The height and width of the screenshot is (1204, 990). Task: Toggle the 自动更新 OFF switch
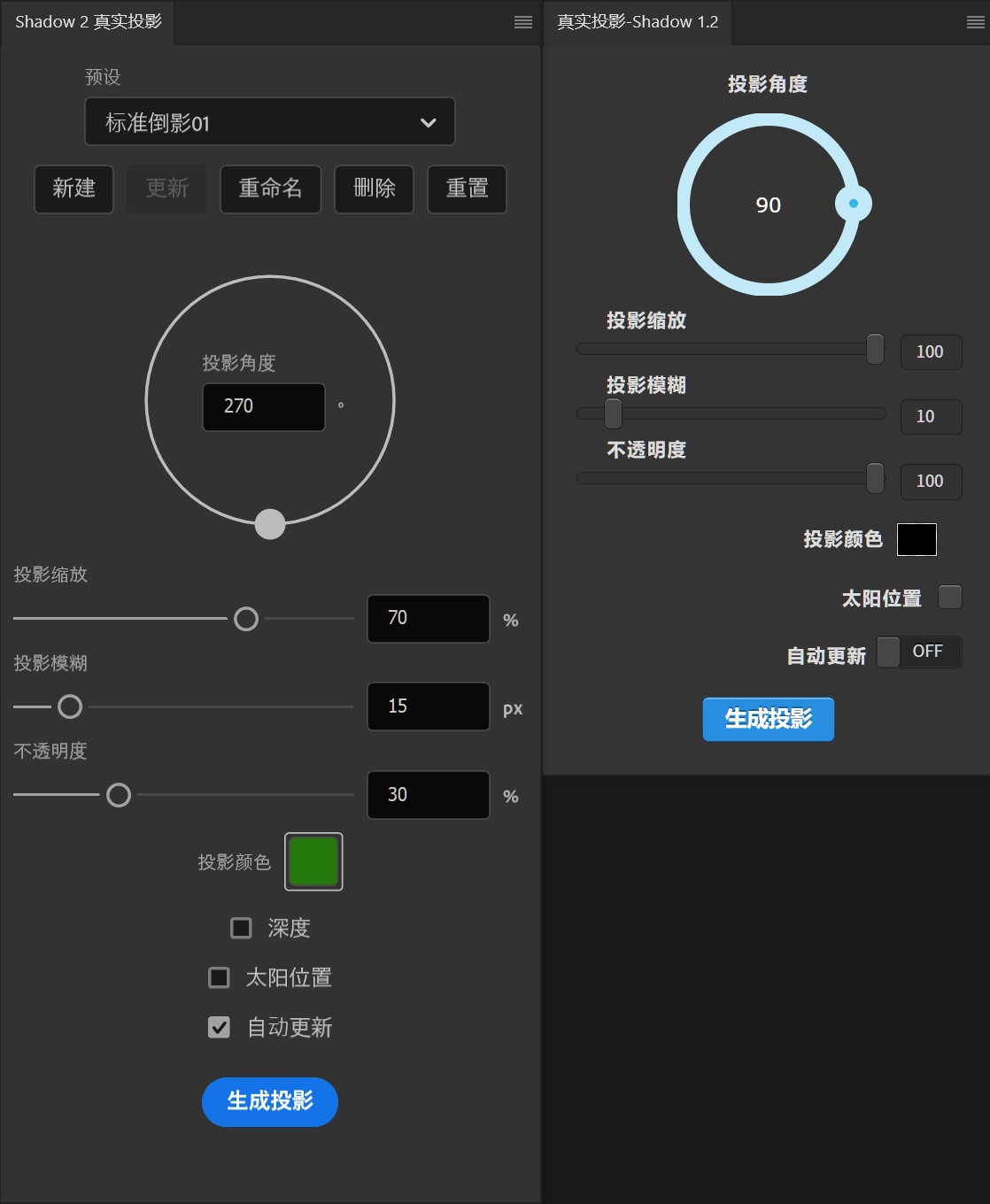tap(918, 652)
